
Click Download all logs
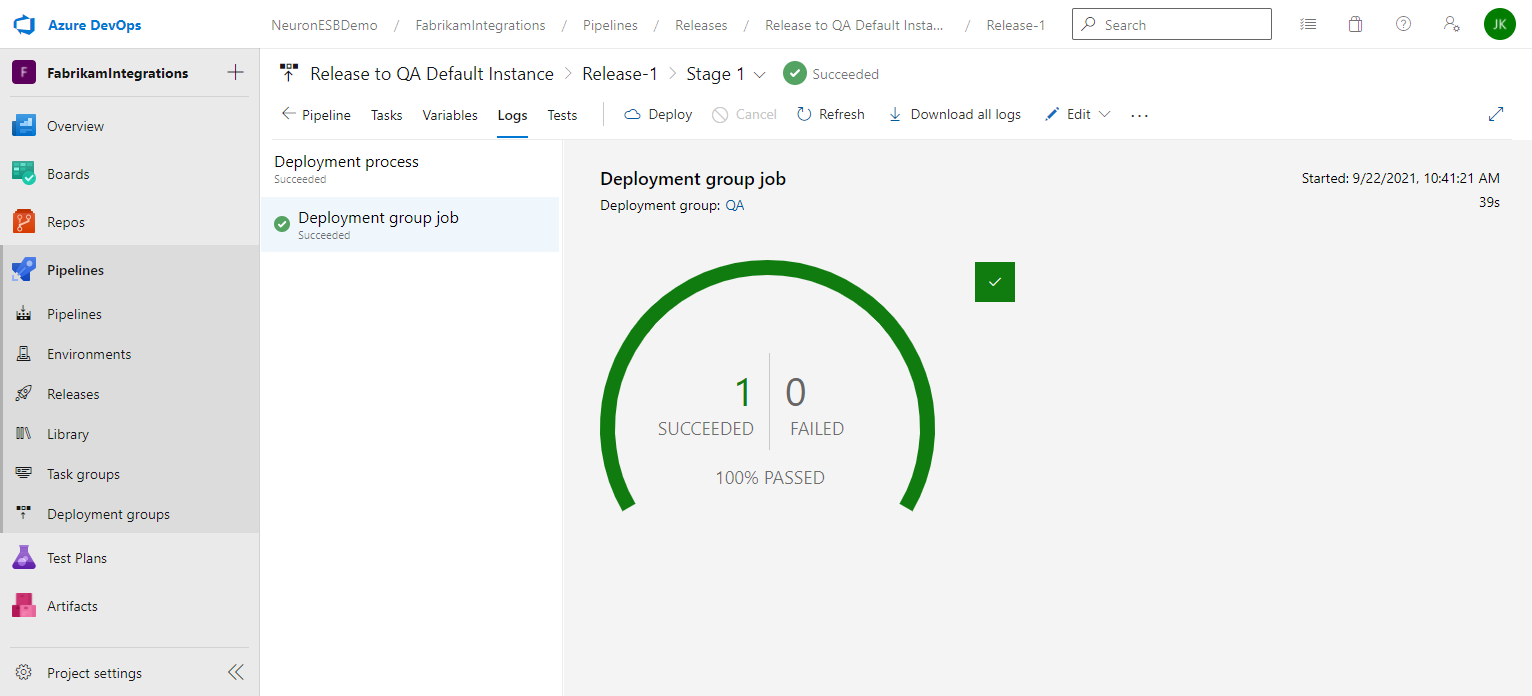click(955, 114)
